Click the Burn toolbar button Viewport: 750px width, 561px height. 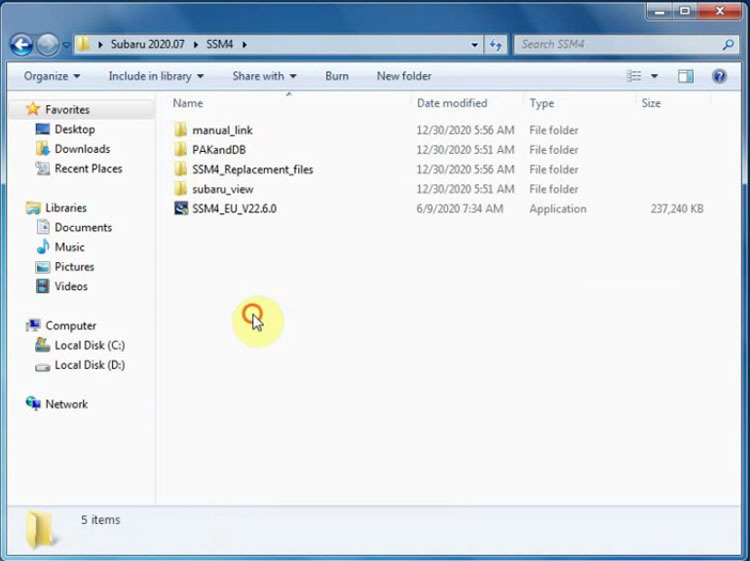pyautogui.click(x=337, y=76)
